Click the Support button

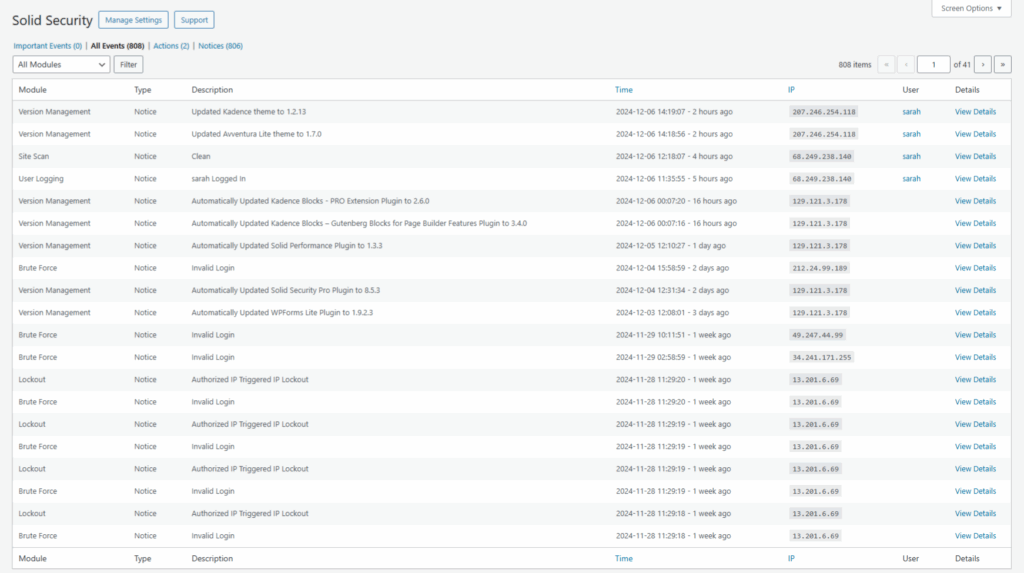click(x=194, y=20)
